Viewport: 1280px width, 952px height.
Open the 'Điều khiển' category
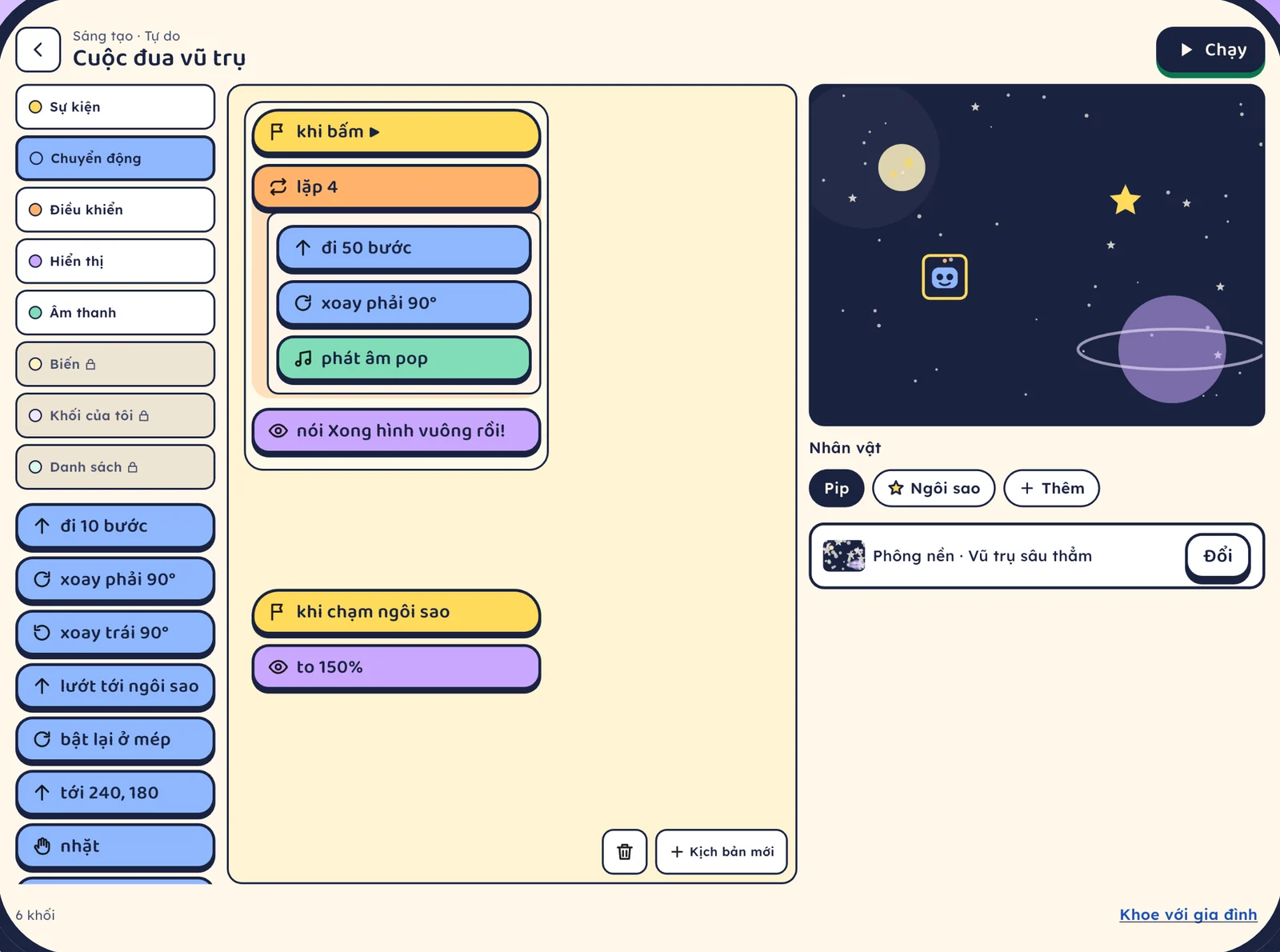click(115, 210)
